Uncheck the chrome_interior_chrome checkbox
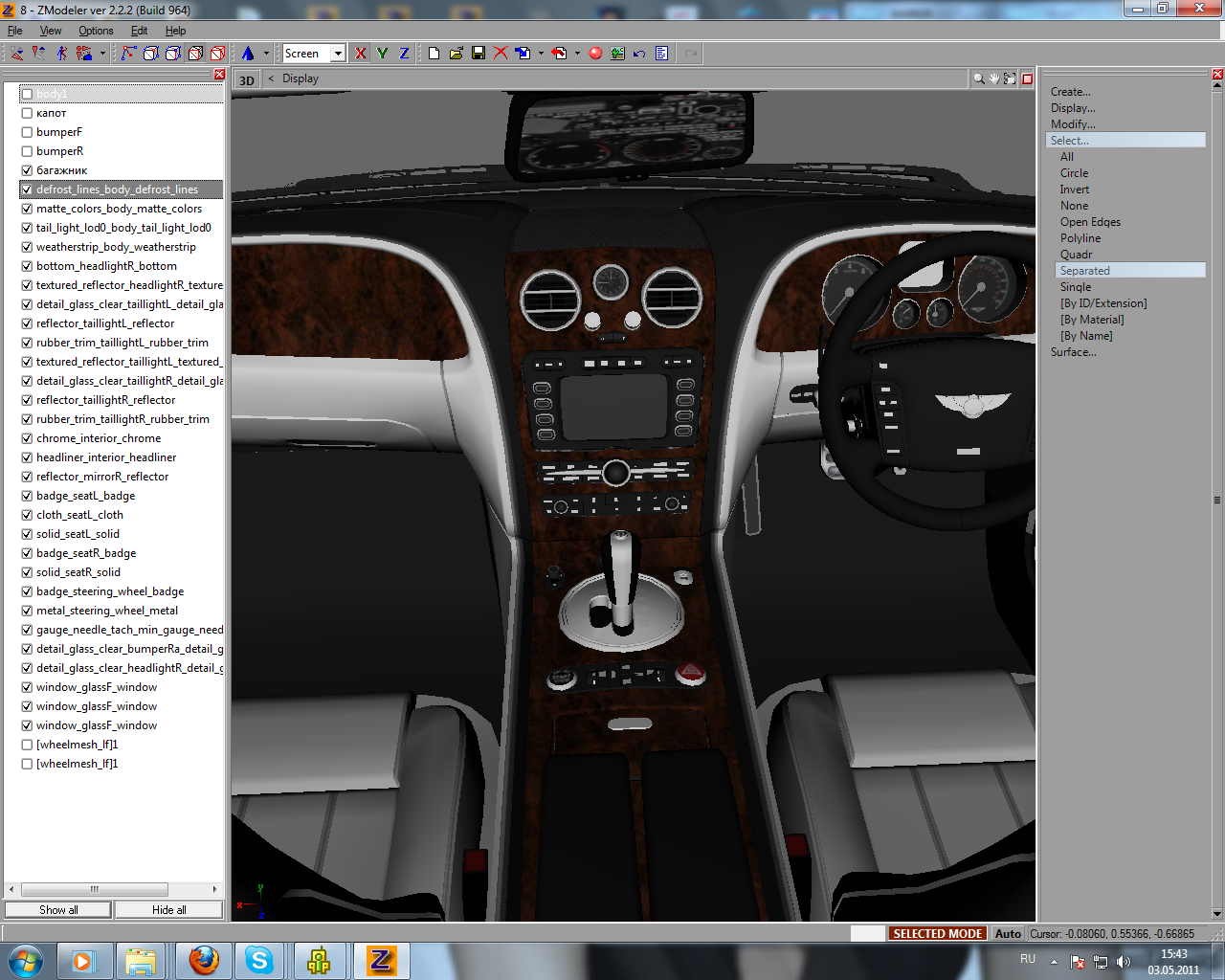The image size is (1225, 980). coord(27,438)
